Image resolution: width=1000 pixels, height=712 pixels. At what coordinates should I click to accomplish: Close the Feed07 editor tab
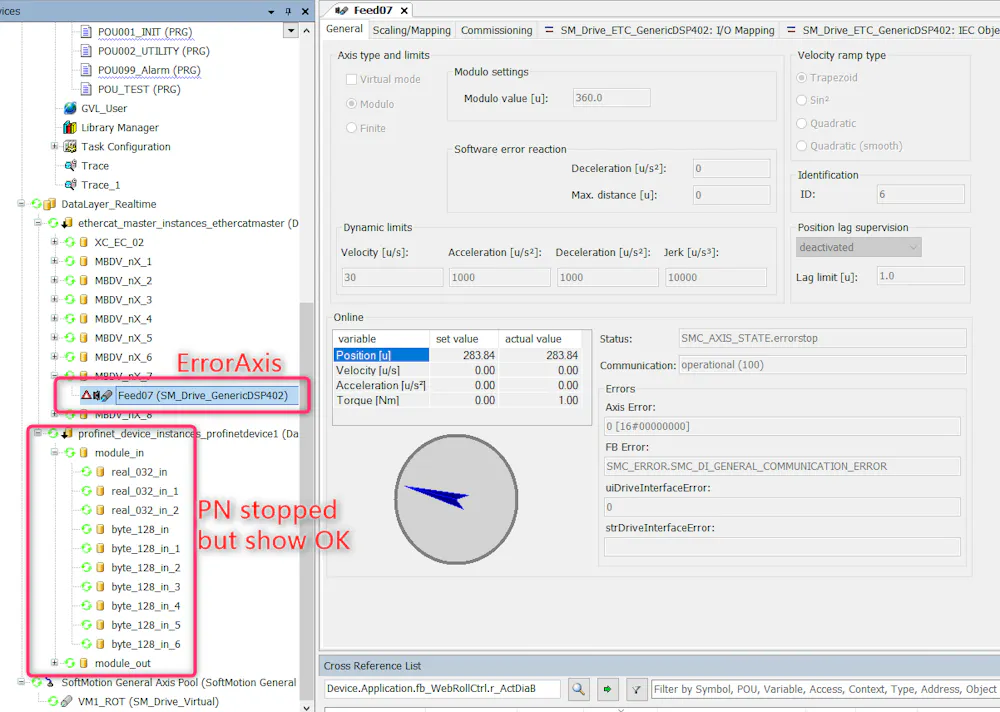[404, 10]
